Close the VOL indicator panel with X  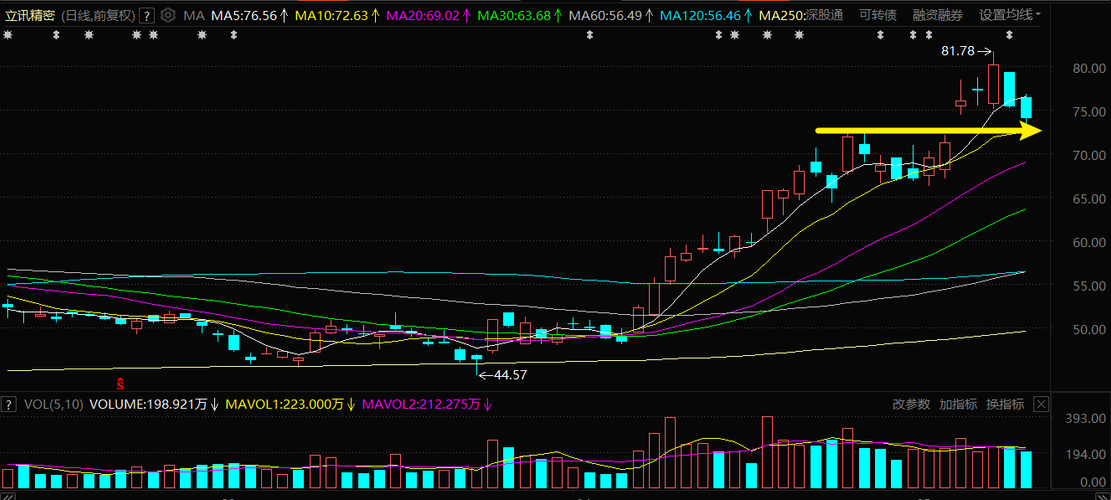(x=1039, y=404)
